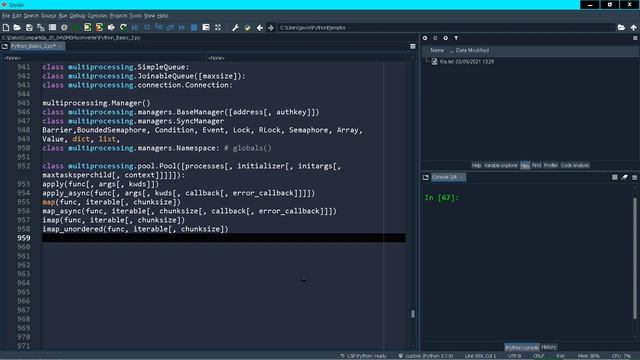The image size is (640, 360).
Task: Switch to the IPython console tab
Action: tap(522, 347)
